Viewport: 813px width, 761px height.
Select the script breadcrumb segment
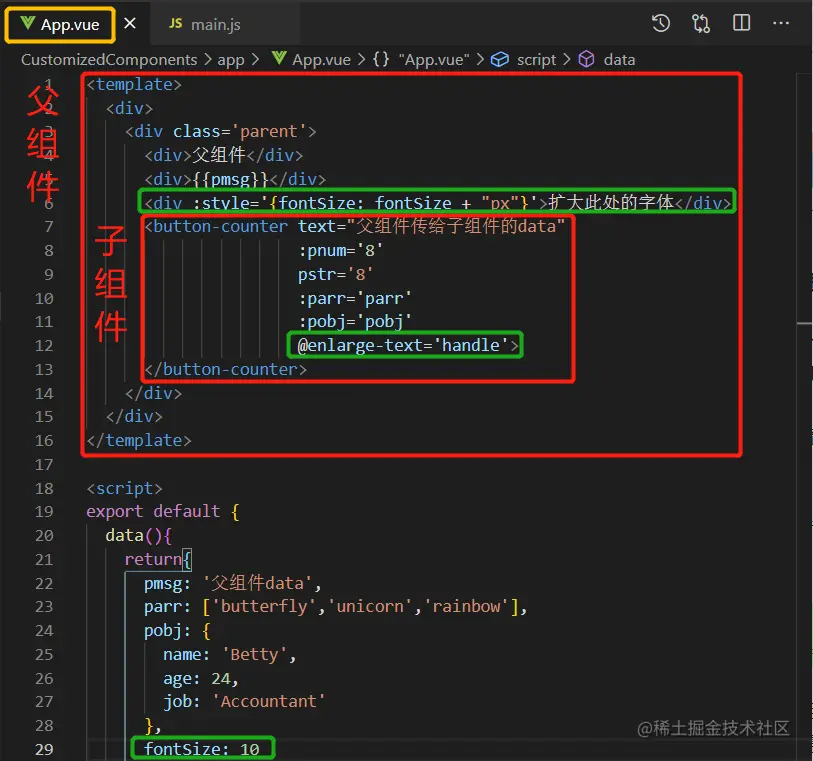point(536,60)
